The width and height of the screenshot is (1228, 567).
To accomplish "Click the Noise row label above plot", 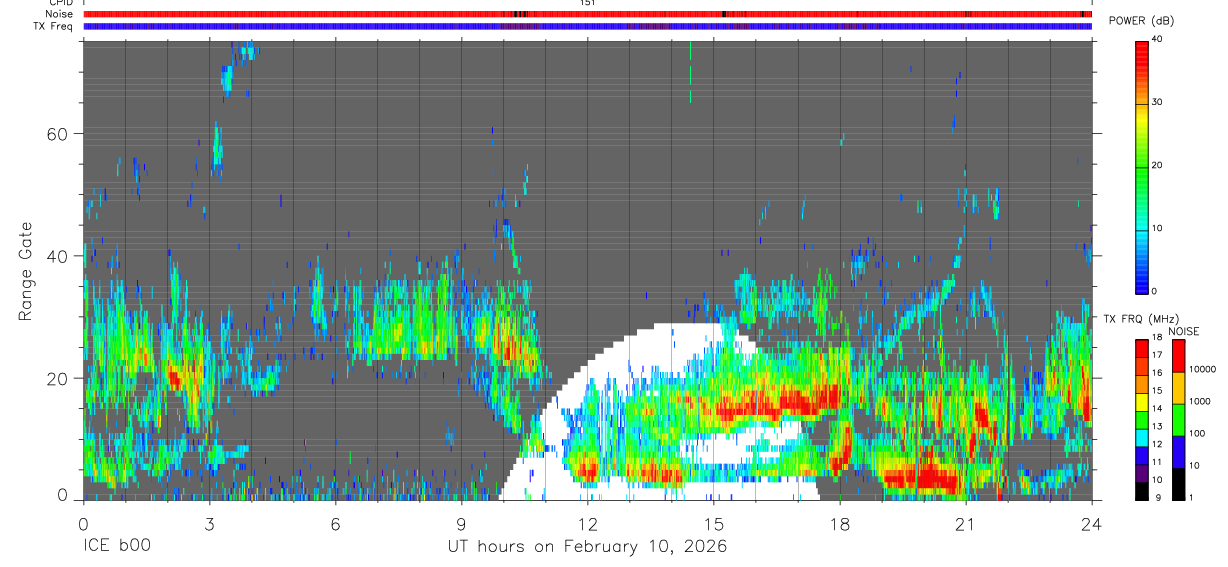I will pyautogui.click(x=59, y=14).
